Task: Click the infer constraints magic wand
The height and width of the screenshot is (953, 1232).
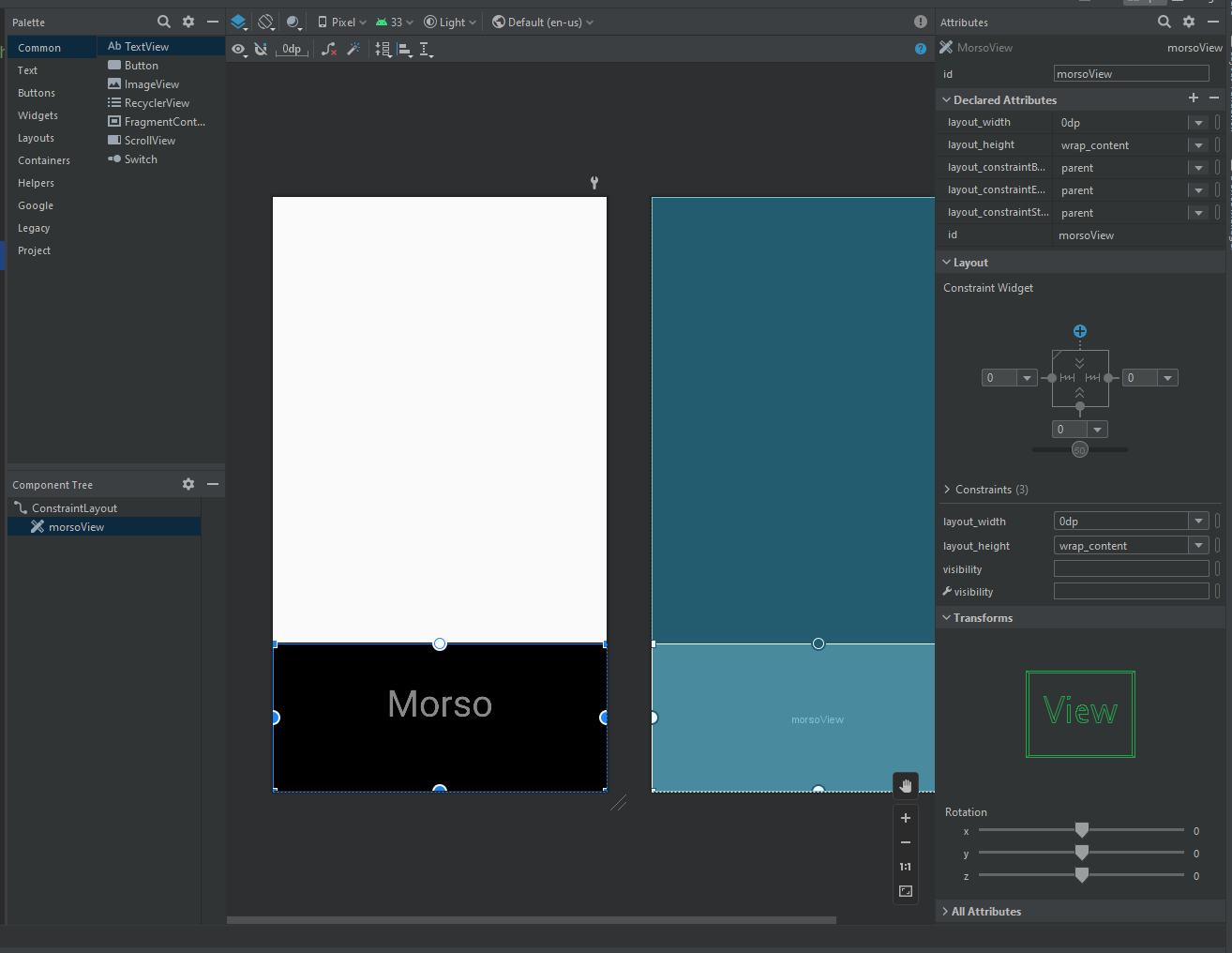Action: point(353,49)
